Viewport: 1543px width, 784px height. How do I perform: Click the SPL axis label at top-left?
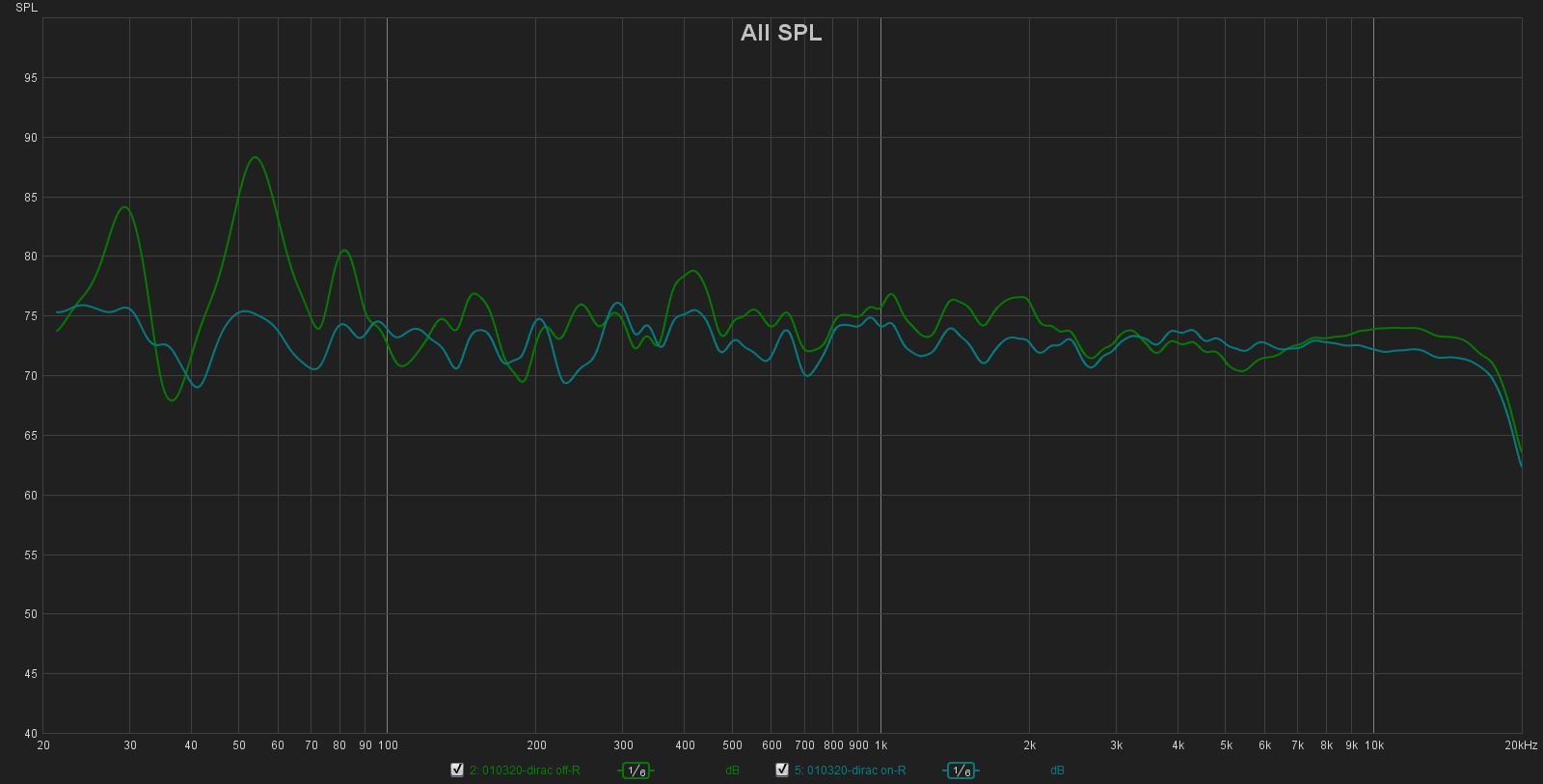pyautogui.click(x=26, y=8)
